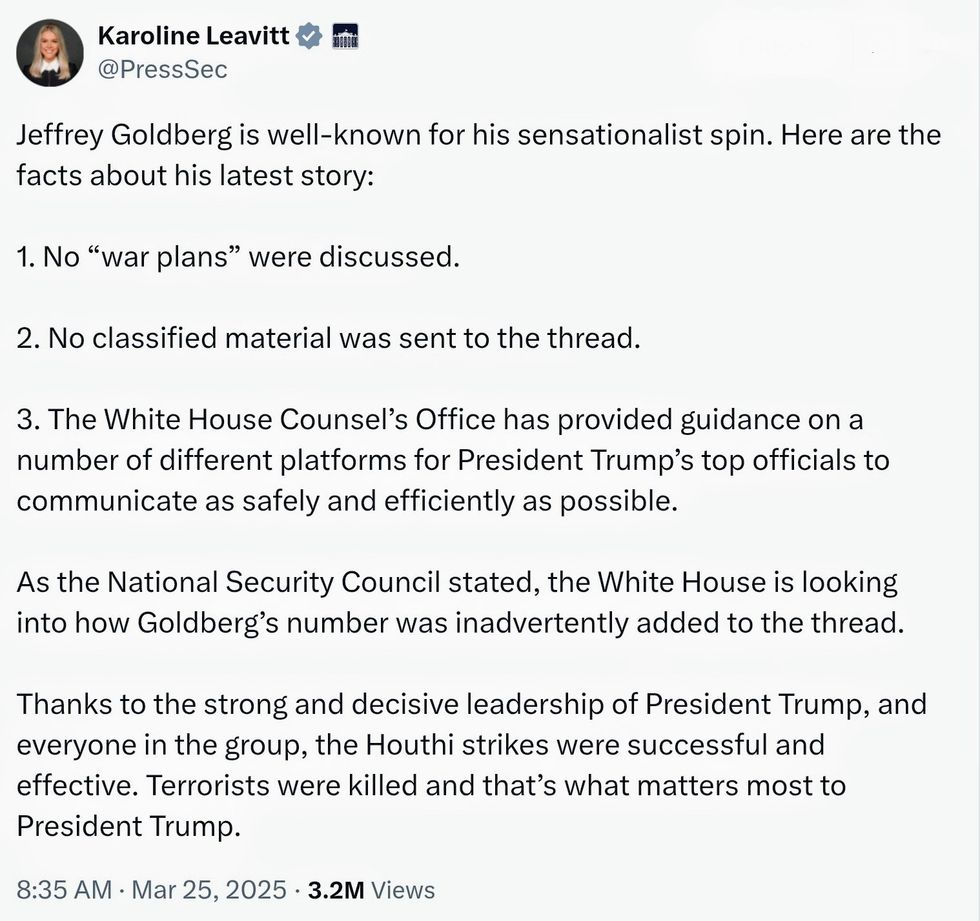Click point 2 about classified material

[327, 338]
